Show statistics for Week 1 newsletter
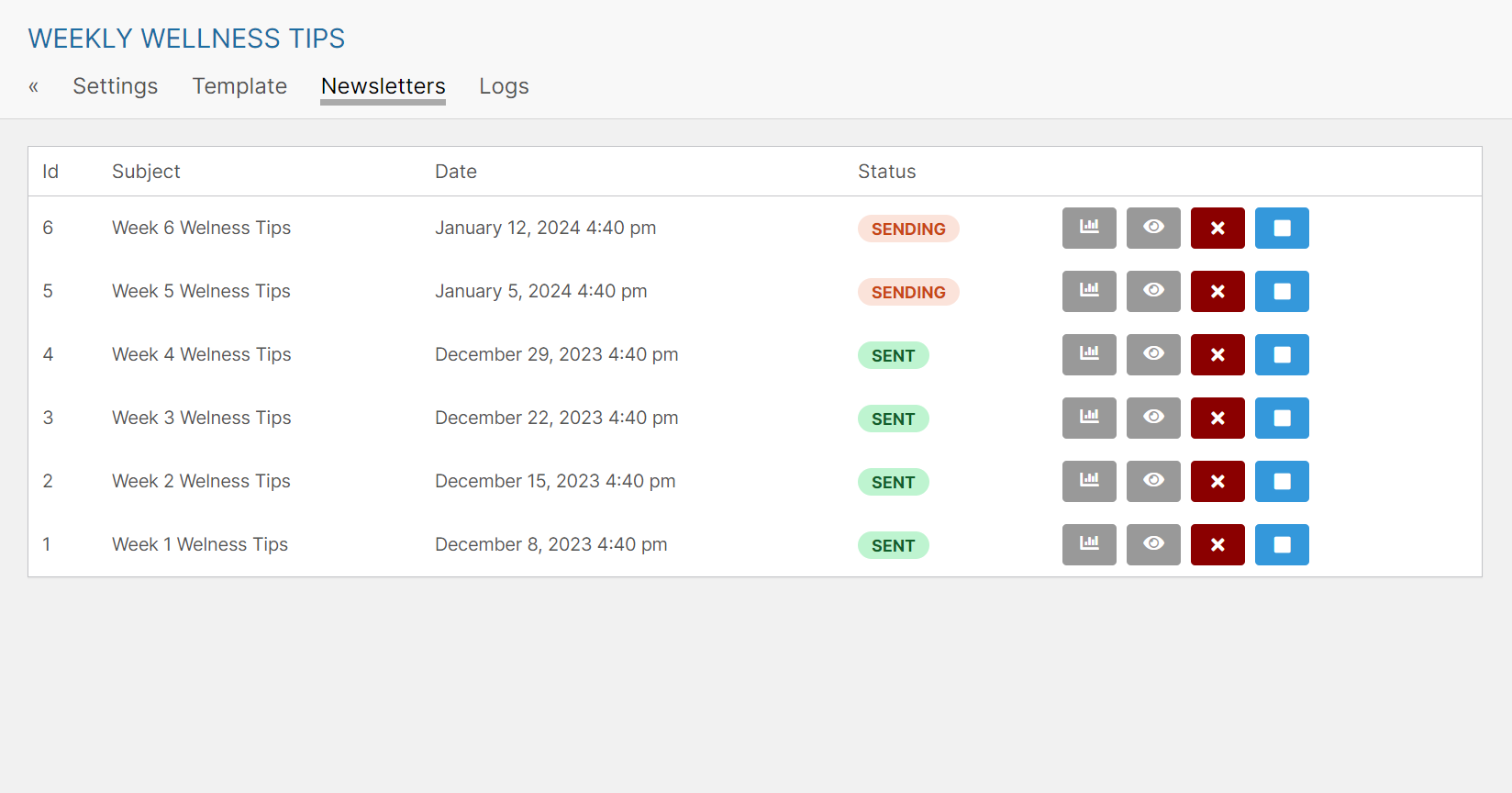Image resolution: width=1512 pixels, height=793 pixels. click(x=1089, y=544)
